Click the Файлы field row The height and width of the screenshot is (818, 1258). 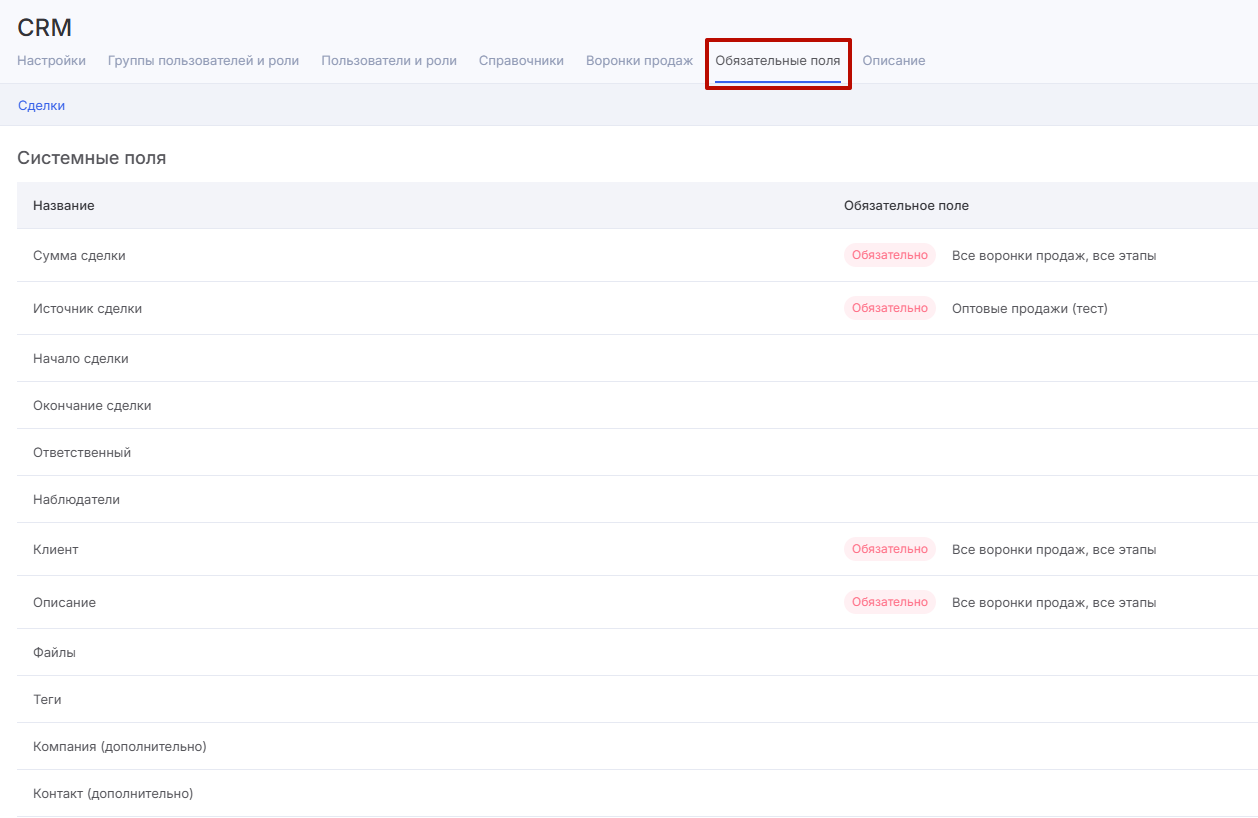pyautogui.click(x=54, y=652)
